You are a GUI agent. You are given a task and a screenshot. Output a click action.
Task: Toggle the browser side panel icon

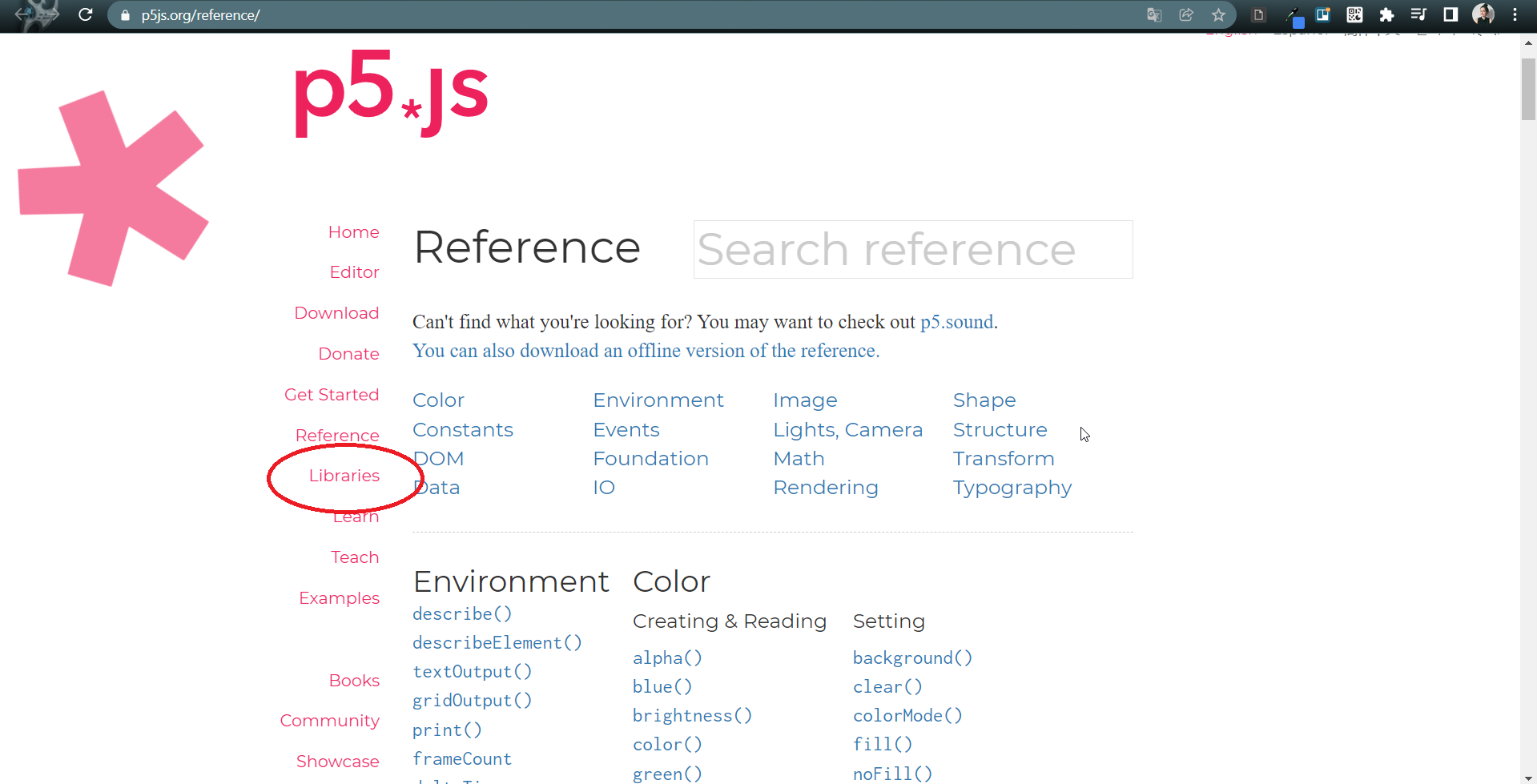pyautogui.click(x=1450, y=14)
